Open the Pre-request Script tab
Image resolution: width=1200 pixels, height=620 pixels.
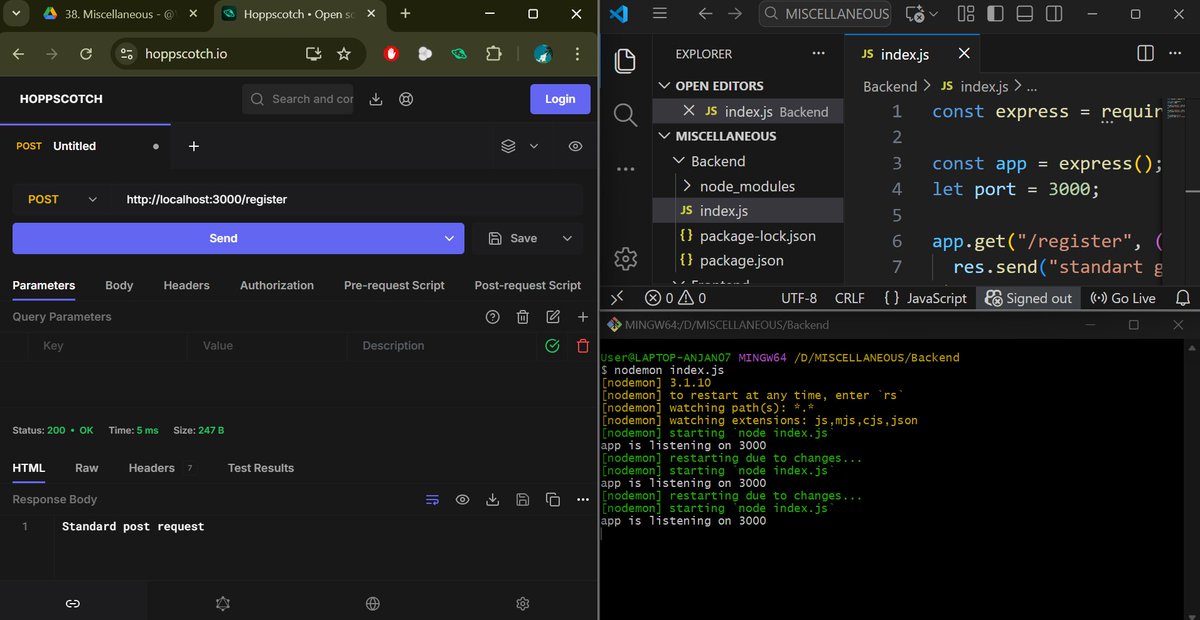tap(394, 285)
